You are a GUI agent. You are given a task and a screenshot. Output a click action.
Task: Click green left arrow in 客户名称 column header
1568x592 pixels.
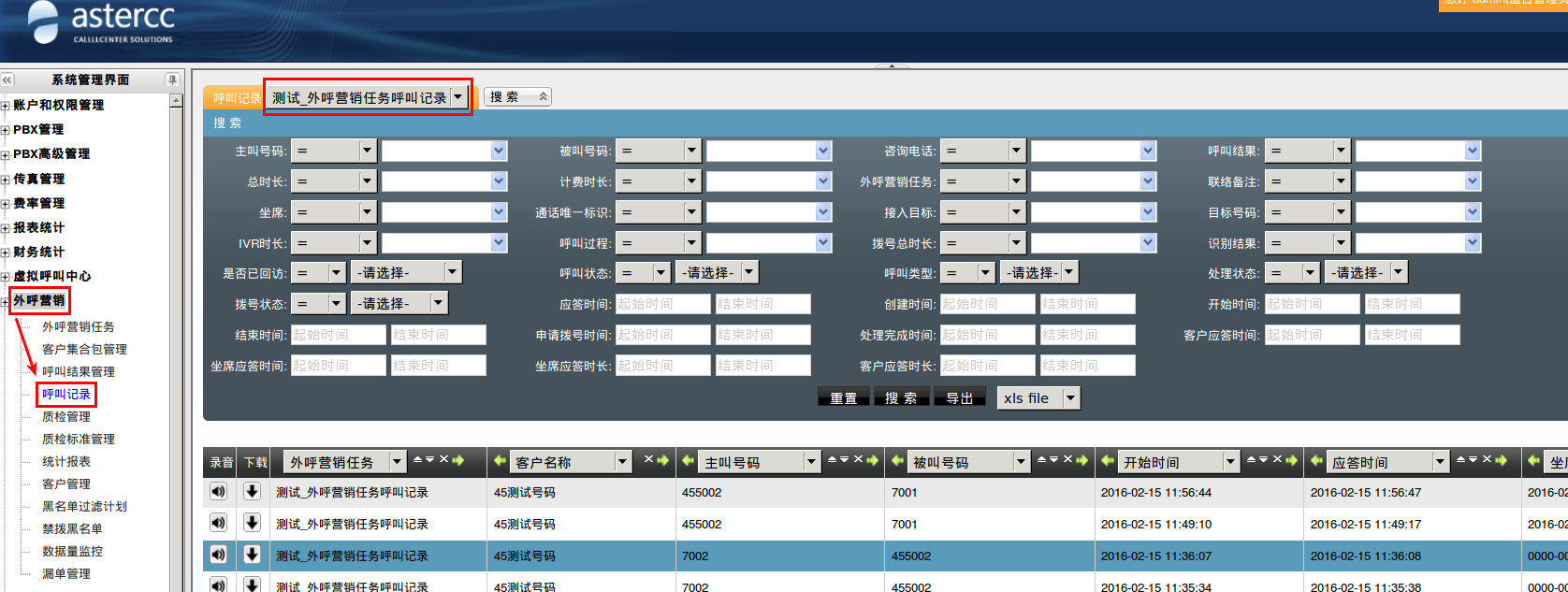(500, 461)
